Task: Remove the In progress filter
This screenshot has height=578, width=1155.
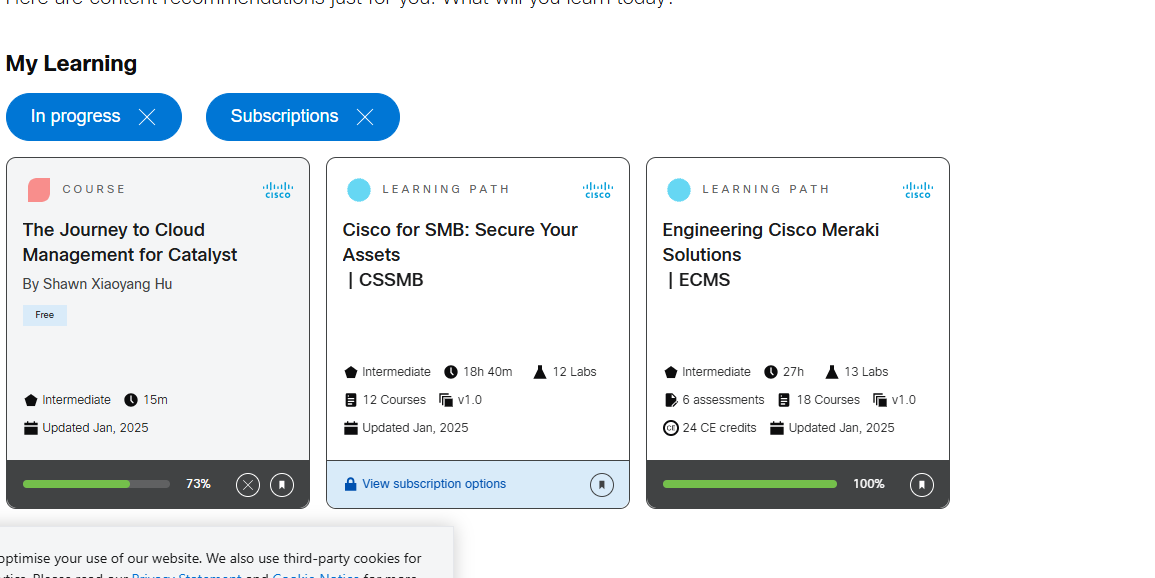Action: tap(146, 117)
